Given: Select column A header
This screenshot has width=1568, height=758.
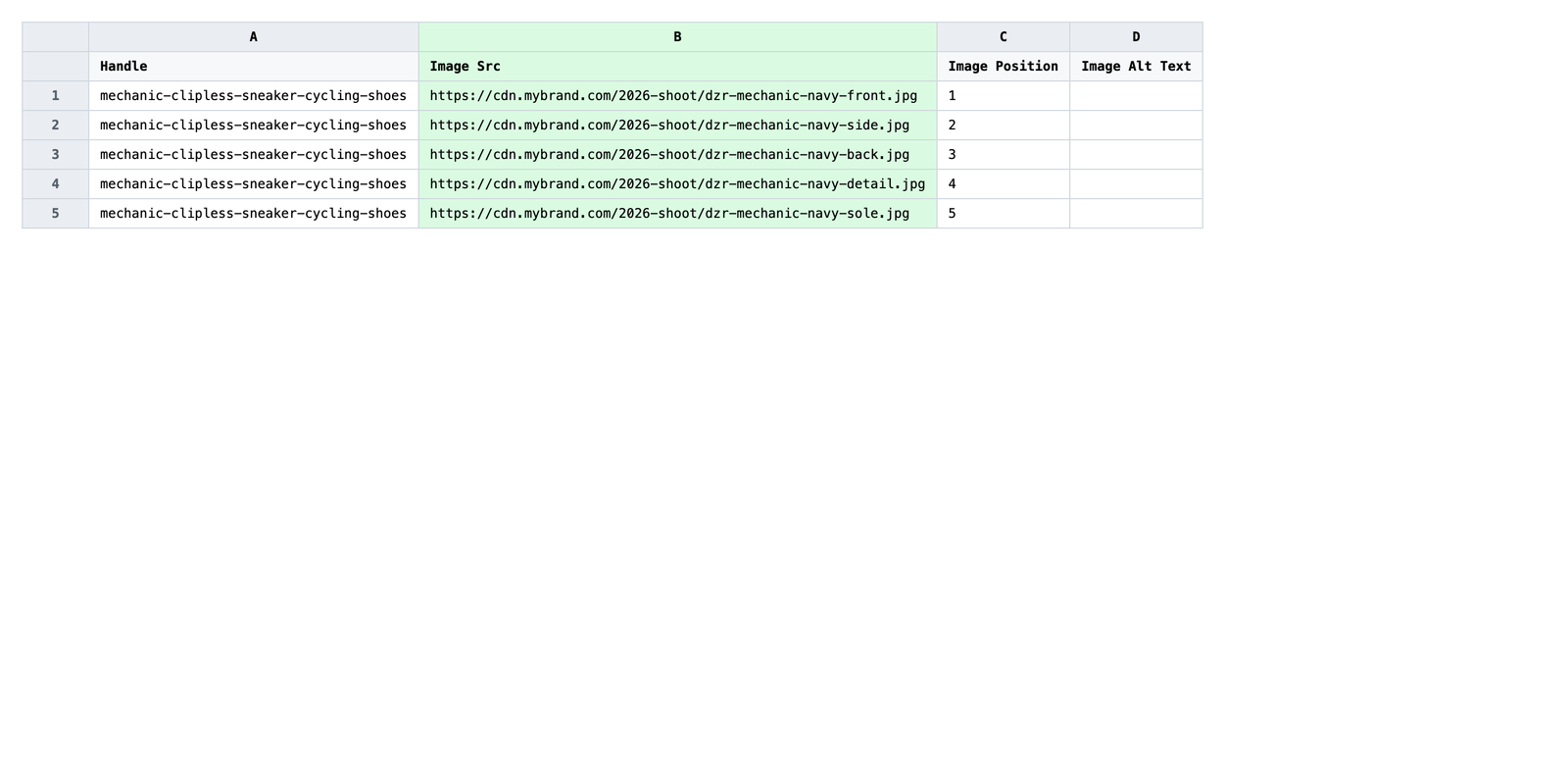Looking at the screenshot, I should click(253, 37).
